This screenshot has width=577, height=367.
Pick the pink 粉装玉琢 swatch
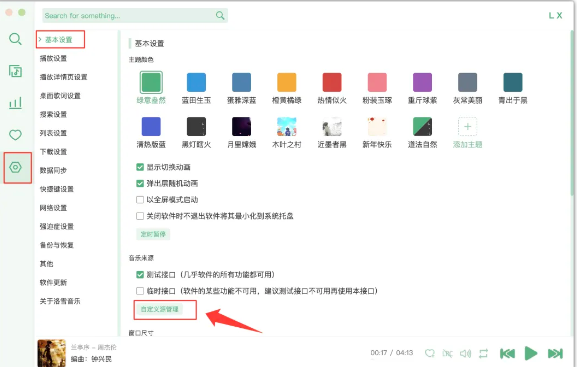377,82
